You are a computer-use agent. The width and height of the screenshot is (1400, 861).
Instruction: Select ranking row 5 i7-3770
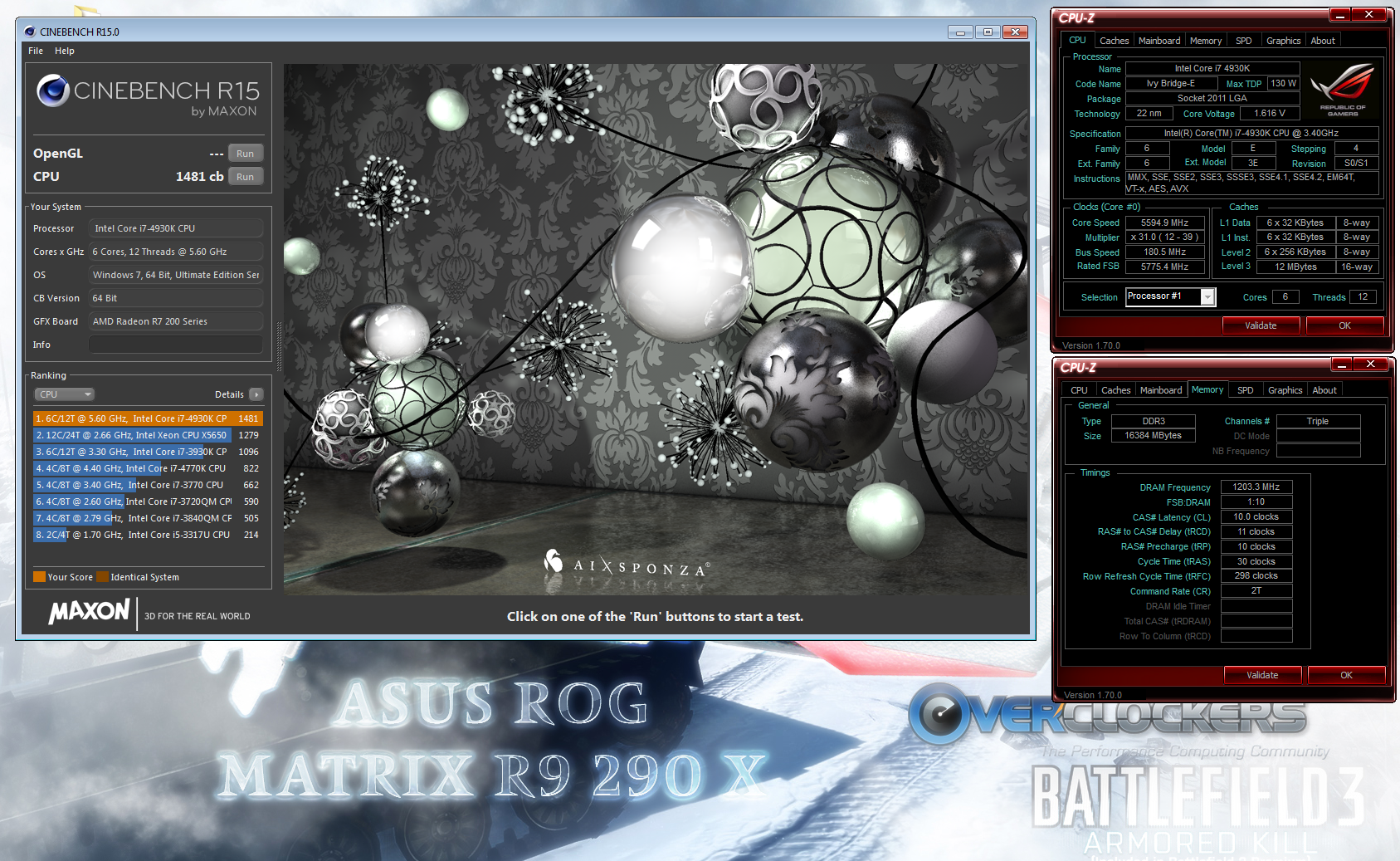[148, 485]
